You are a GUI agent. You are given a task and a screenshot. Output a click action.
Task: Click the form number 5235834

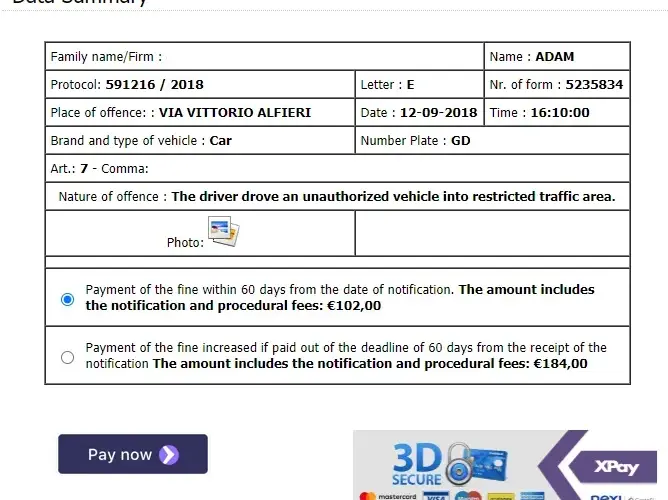click(594, 84)
